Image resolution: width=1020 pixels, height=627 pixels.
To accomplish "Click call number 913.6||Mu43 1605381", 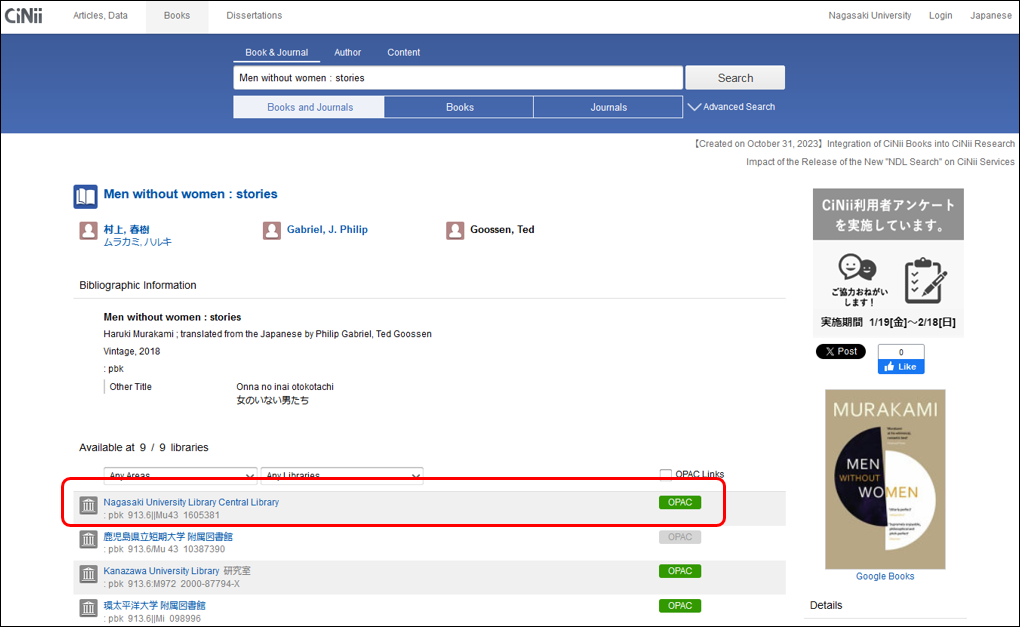I will [174, 515].
